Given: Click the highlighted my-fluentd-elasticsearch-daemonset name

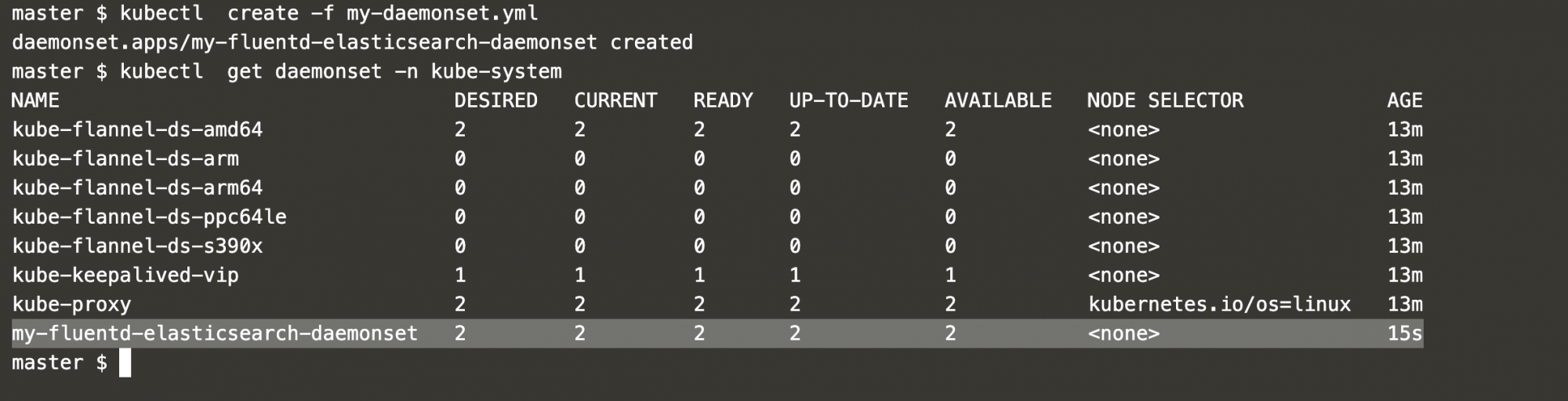Looking at the screenshot, I should (215, 334).
